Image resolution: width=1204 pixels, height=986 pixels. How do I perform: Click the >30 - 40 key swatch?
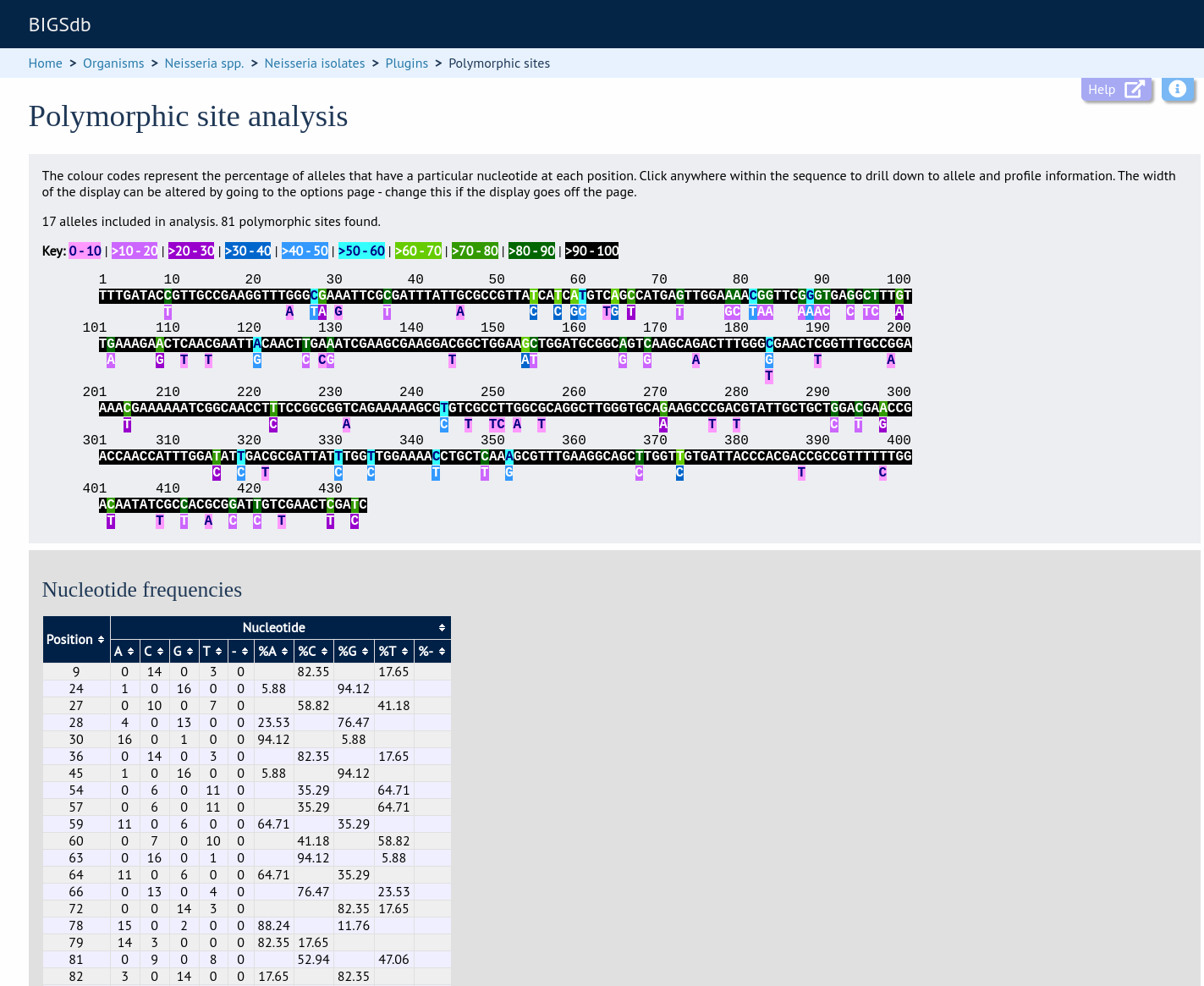point(248,251)
